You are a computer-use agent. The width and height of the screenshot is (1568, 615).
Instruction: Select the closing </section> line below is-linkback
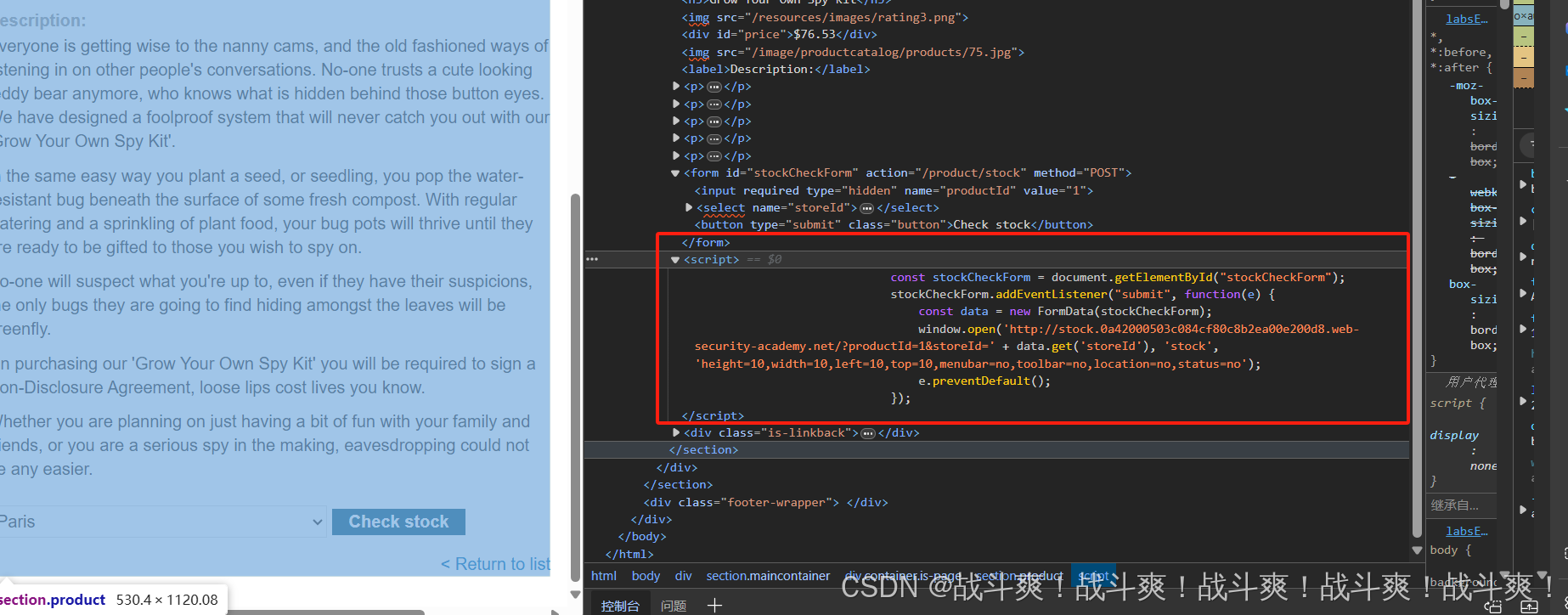point(703,450)
